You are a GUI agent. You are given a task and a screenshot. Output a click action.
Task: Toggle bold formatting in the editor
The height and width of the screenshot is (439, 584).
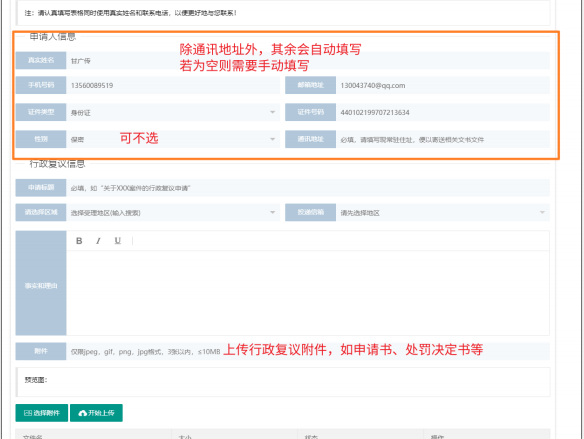click(79, 241)
